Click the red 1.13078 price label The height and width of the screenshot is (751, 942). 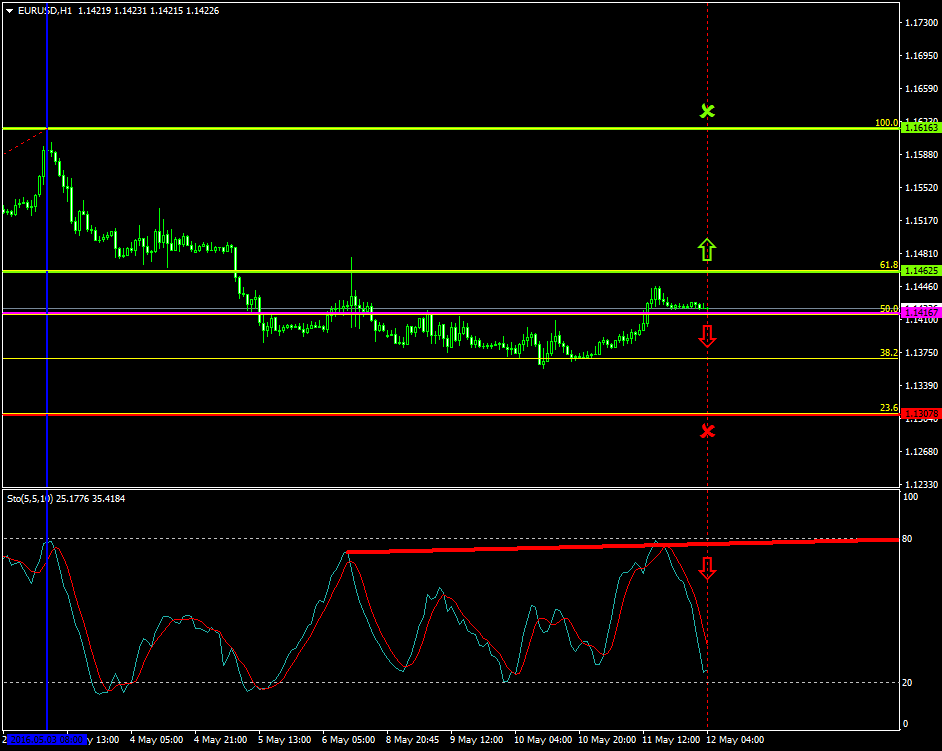click(x=920, y=414)
